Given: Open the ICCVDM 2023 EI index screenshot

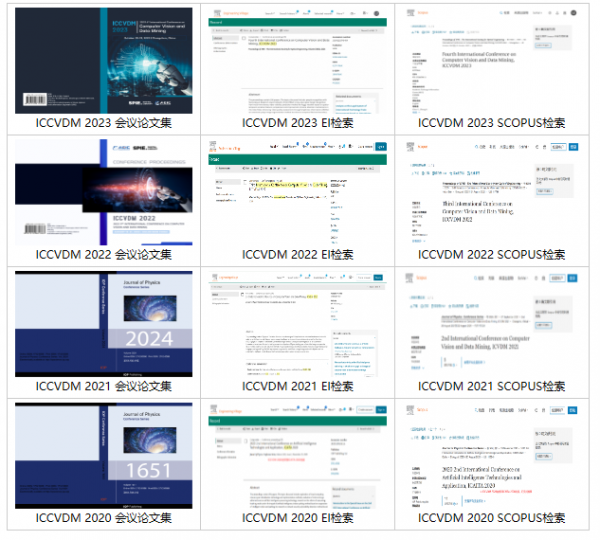Looking at the screenshot, I should coord(298,61).
